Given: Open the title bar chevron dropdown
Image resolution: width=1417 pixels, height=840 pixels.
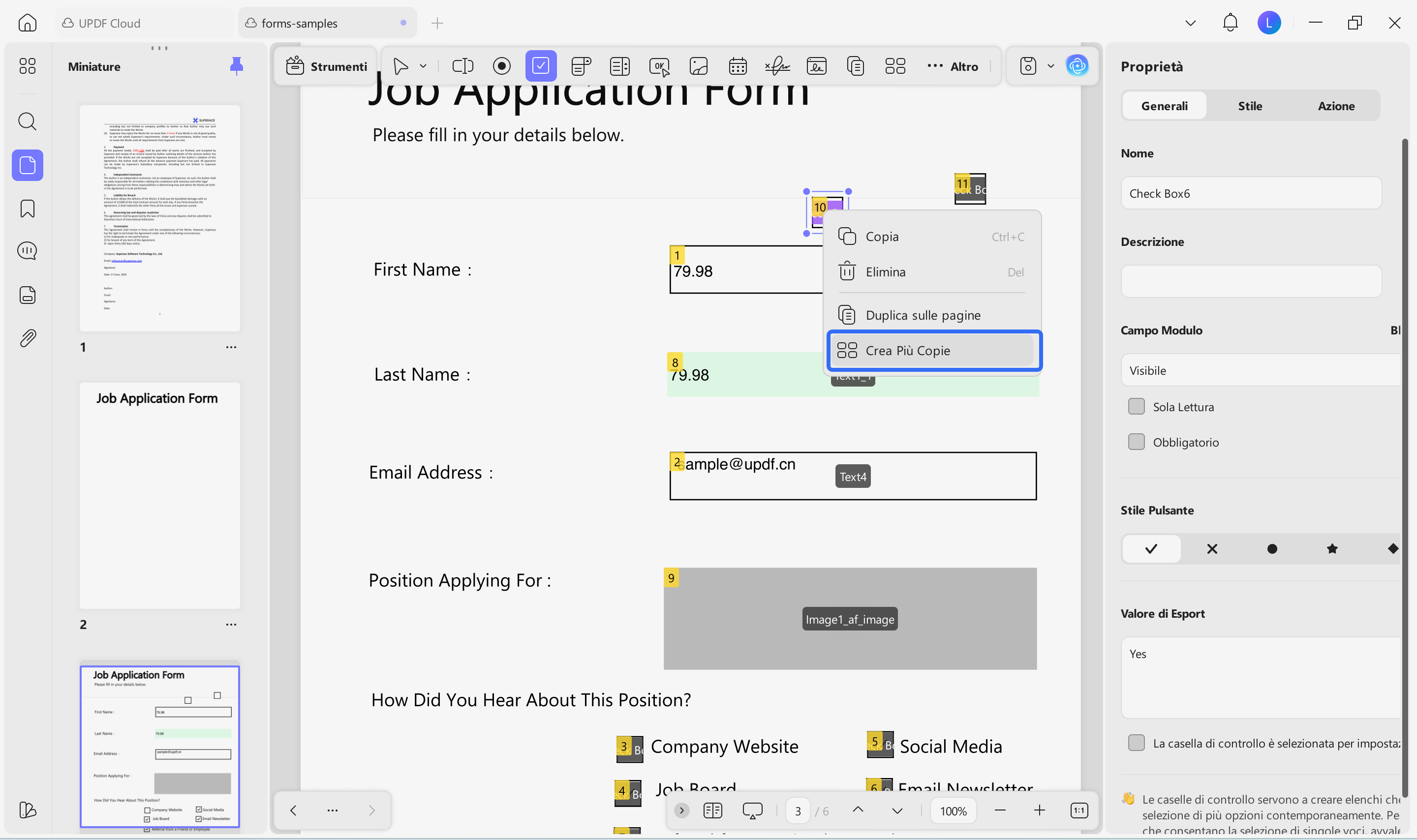Looking at the screenshot, I should tap(1191, 23).
